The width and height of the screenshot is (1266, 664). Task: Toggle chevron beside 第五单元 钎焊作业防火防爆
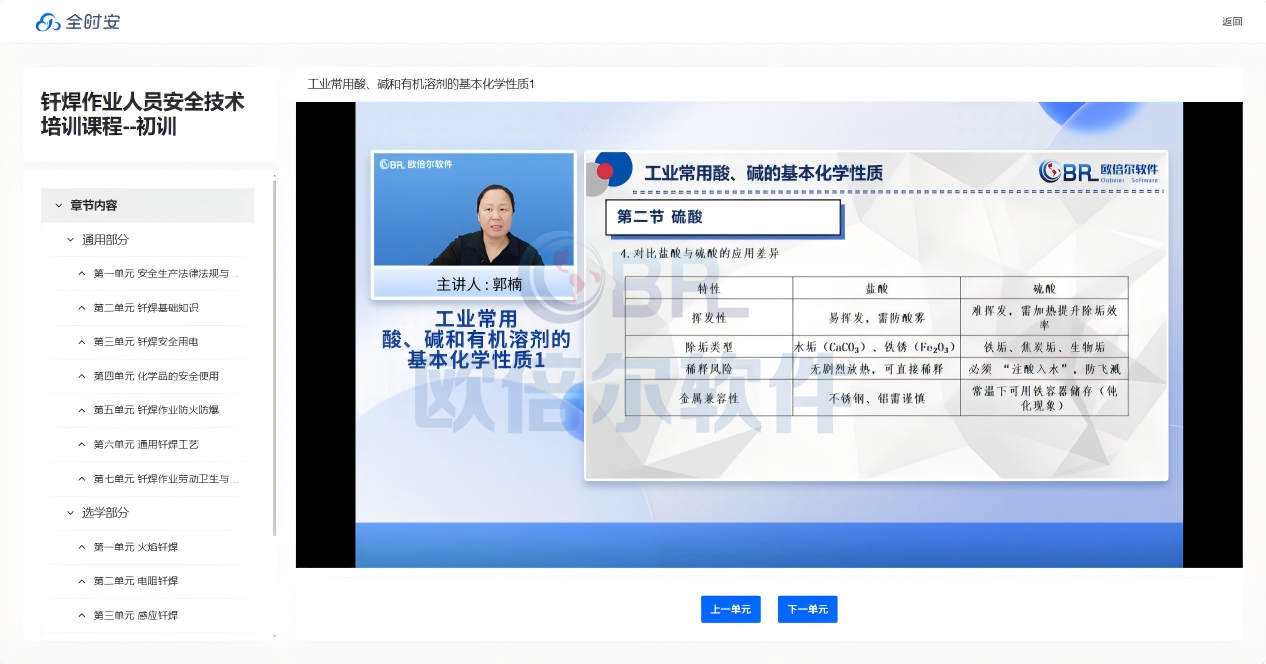pyautogui.click(x=82, y=410)
